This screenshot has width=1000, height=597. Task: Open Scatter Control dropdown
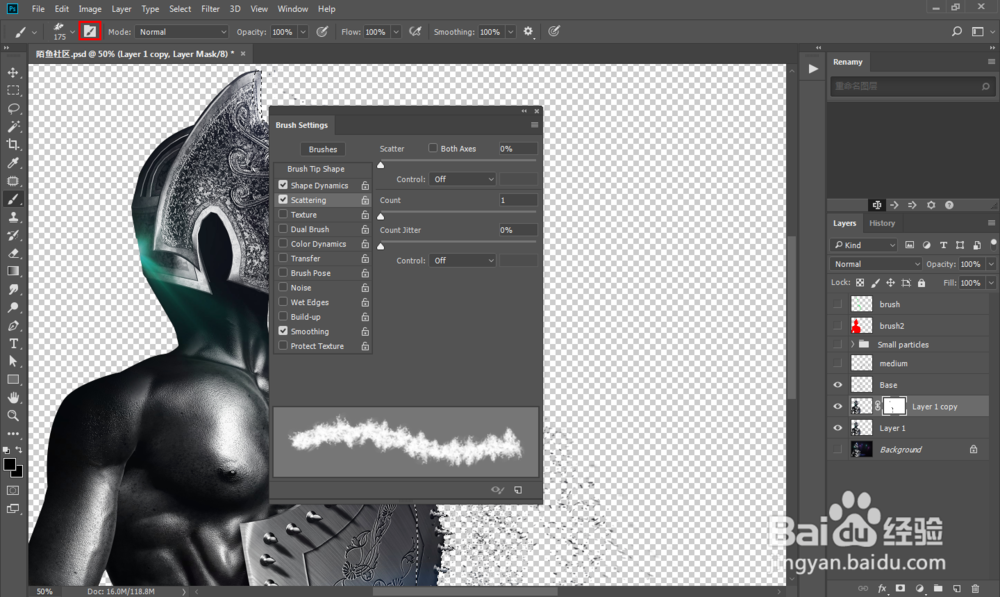click(x=462, y=179)
